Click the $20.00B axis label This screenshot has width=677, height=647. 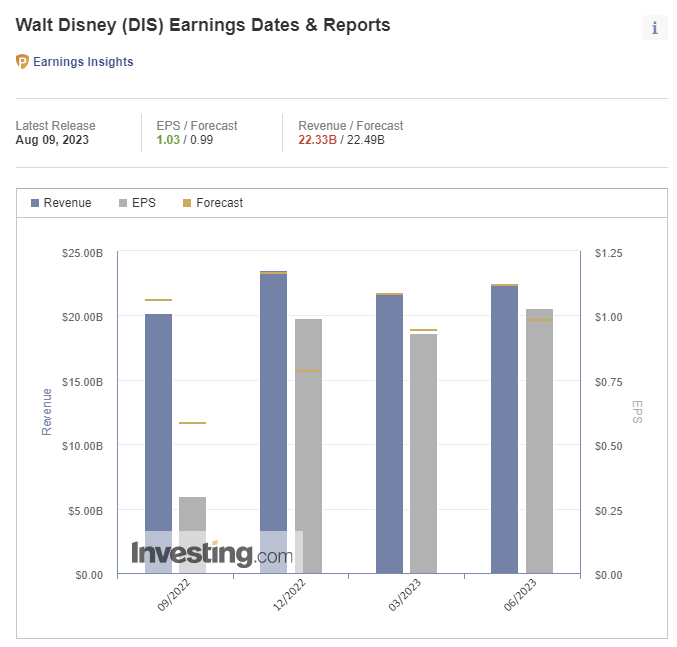(82, 317)
